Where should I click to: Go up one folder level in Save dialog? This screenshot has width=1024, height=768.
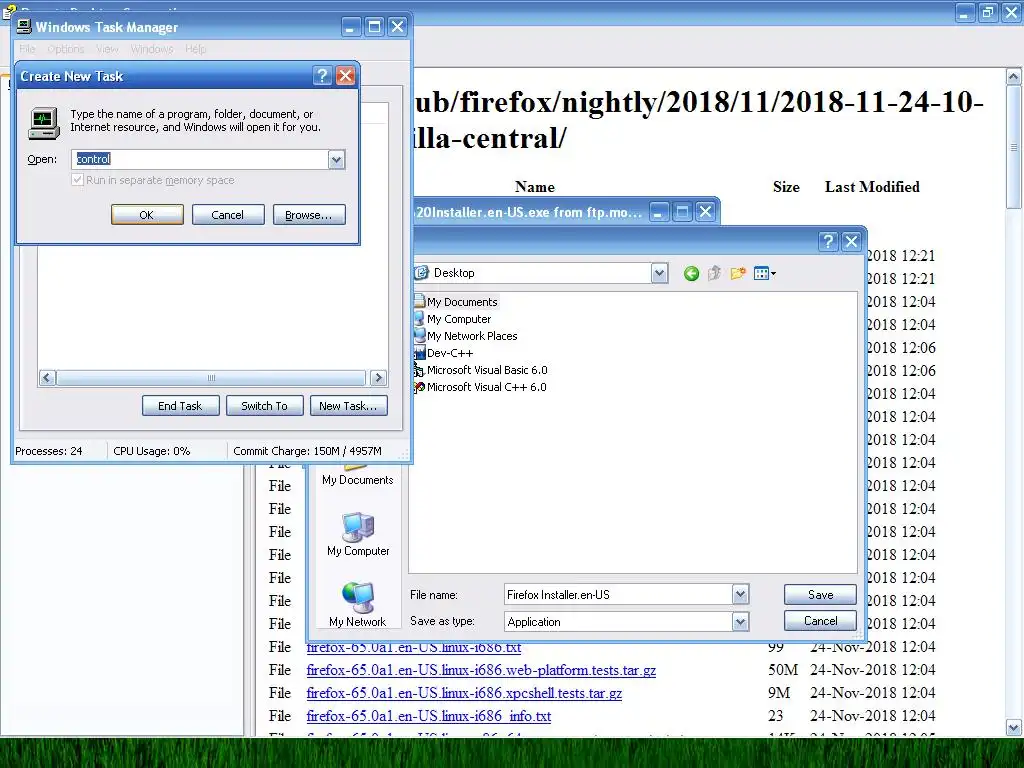pyautogui.click(x=714, y=274)
